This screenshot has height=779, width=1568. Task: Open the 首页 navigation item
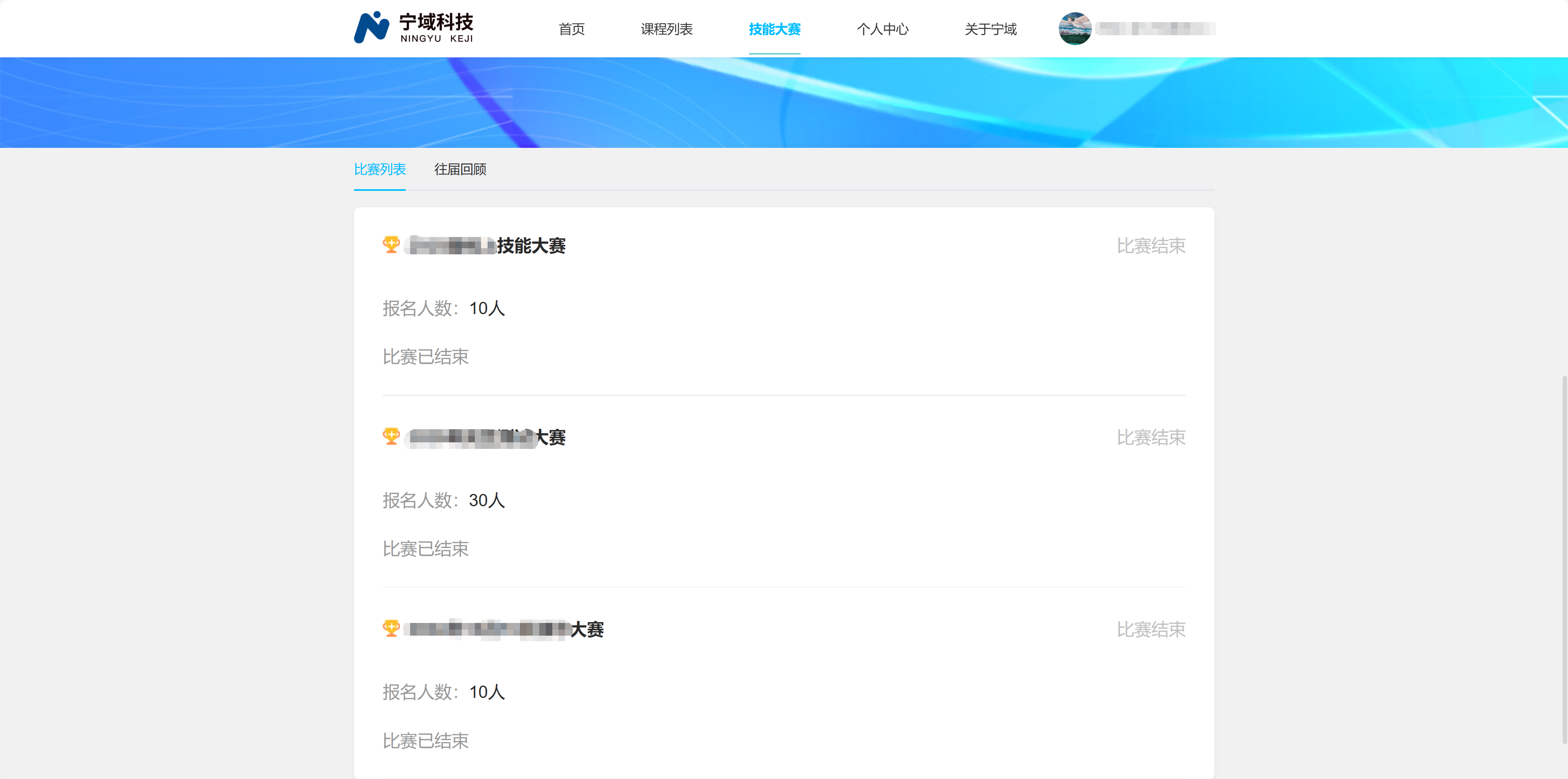pos(571,29)
